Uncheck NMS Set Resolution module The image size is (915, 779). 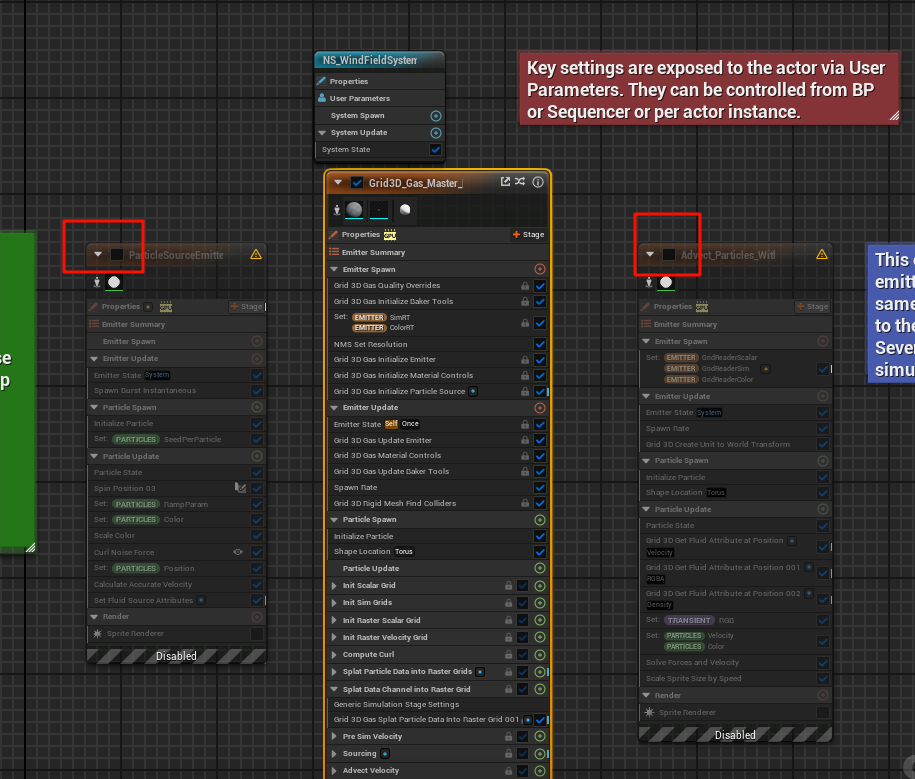pyautogui.click(x=540, y=344)
